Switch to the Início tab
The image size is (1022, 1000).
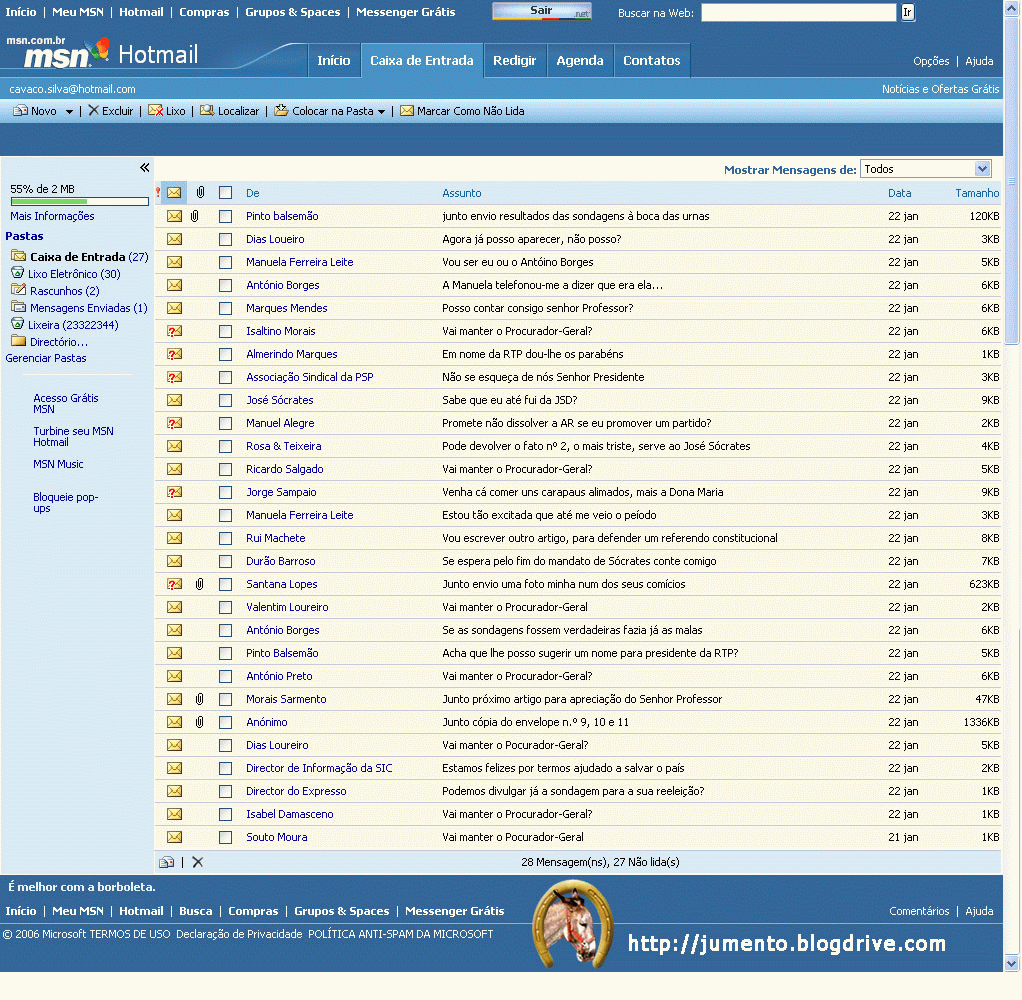coord(334,61)
